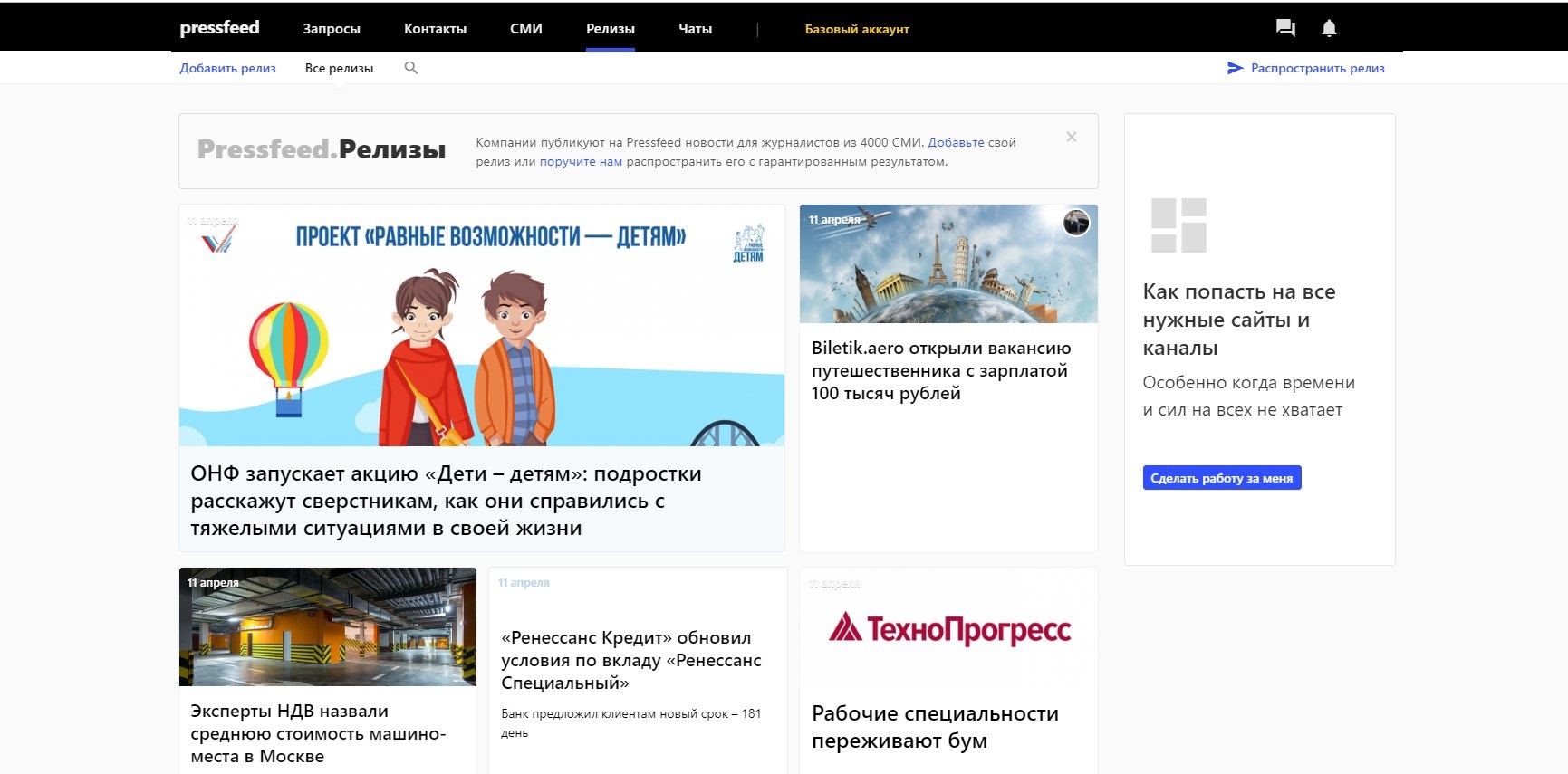The width and height of the screenshot is (1568, 774).
Task: Open the СМИ tab
Action: click(525, 29)
